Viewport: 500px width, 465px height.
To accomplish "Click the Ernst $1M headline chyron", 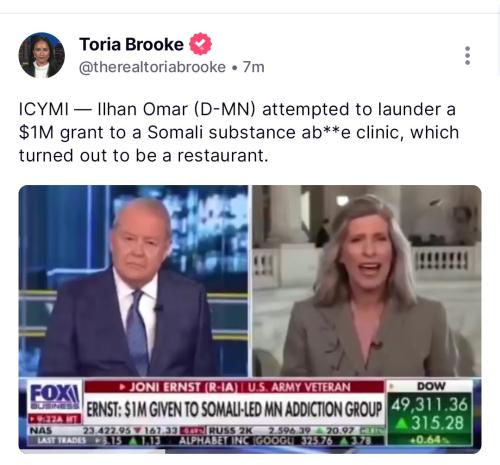I will 234,409.
